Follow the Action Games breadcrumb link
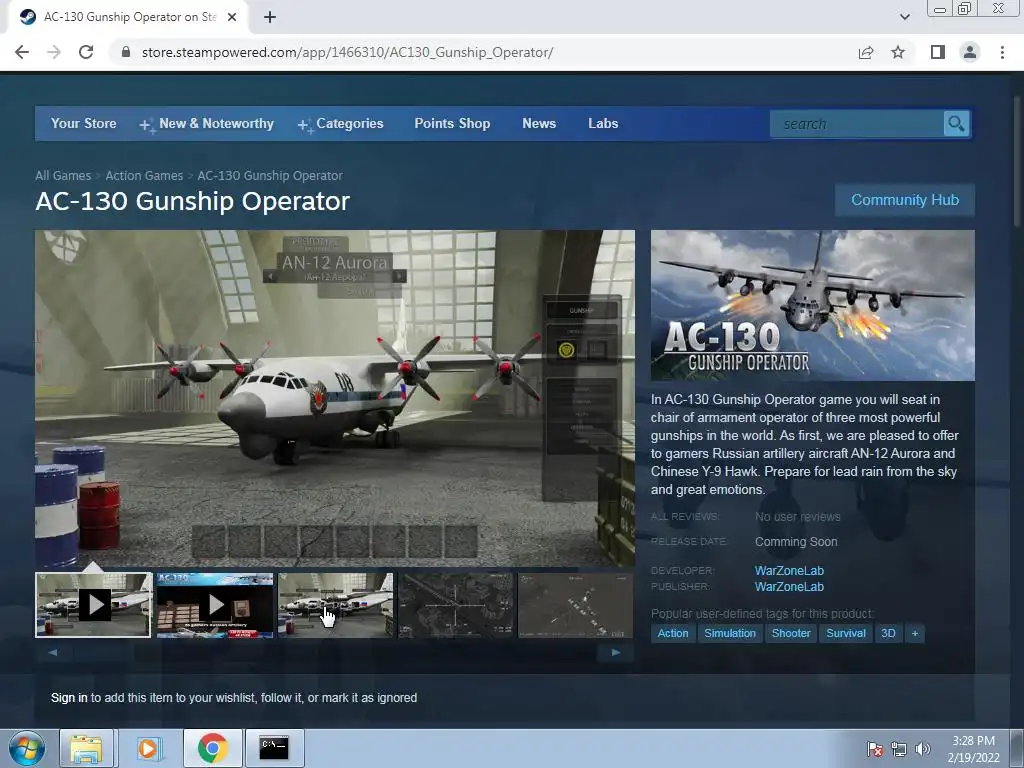Screen dimensions: 1024x768 (144, 176)
